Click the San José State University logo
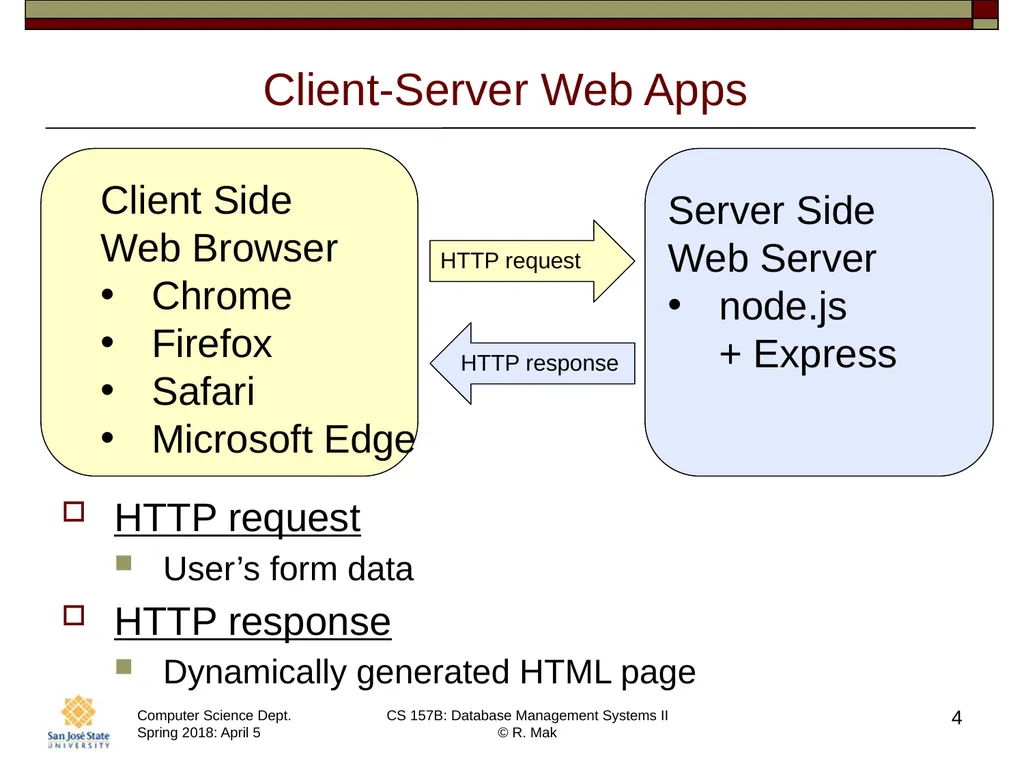The height and width of the screenshot is (768, 1024). coord(78,722)
